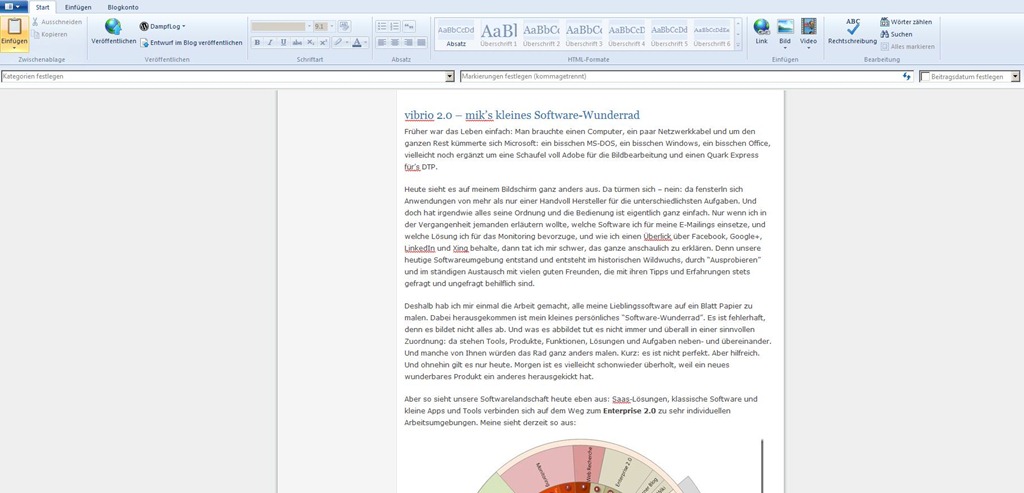Run the Rechtschreibung spell check
Image resolution: width=1024 pixels, height=493 pixels.
coord(852,28)
